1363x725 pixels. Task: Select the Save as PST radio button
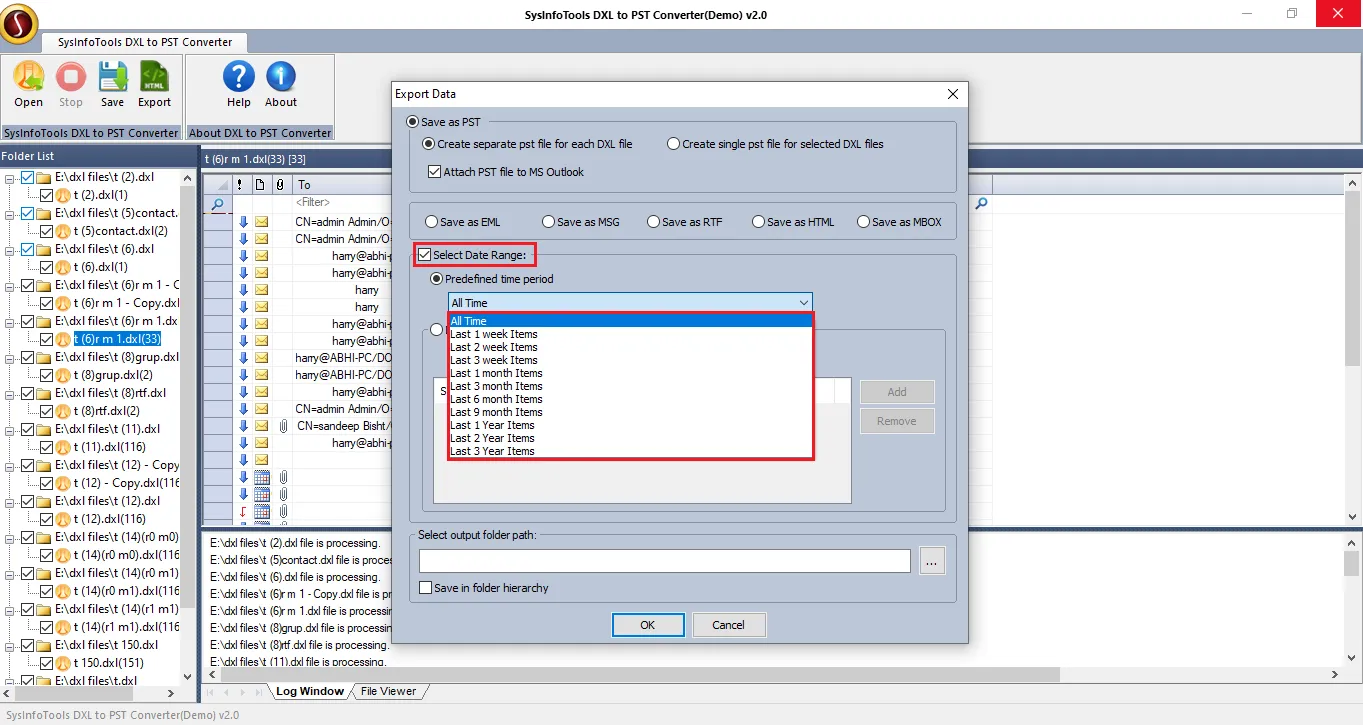tap(412, 122)
